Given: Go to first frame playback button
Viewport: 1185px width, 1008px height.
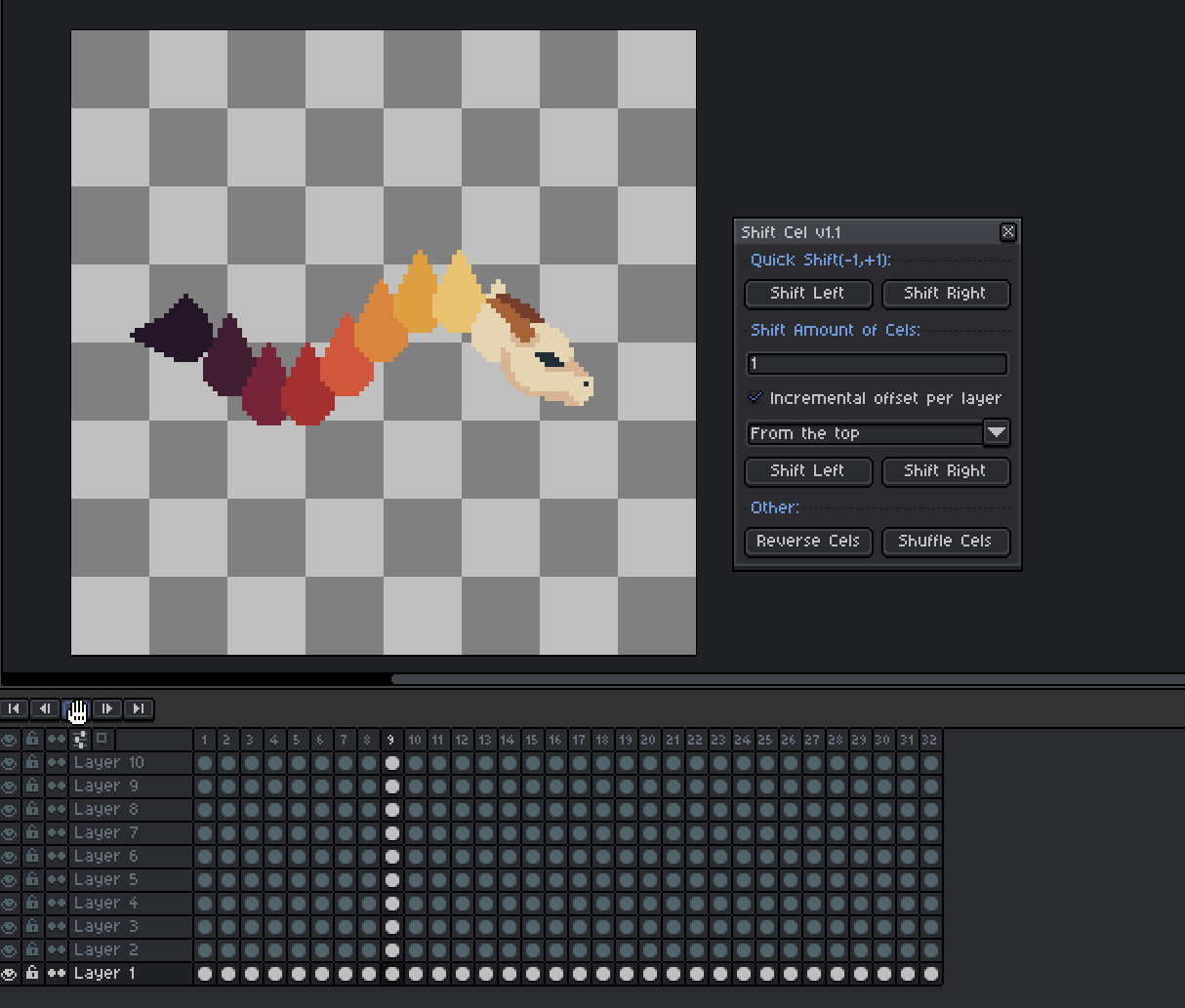Looking at the screenshot, I should point(14,708).
